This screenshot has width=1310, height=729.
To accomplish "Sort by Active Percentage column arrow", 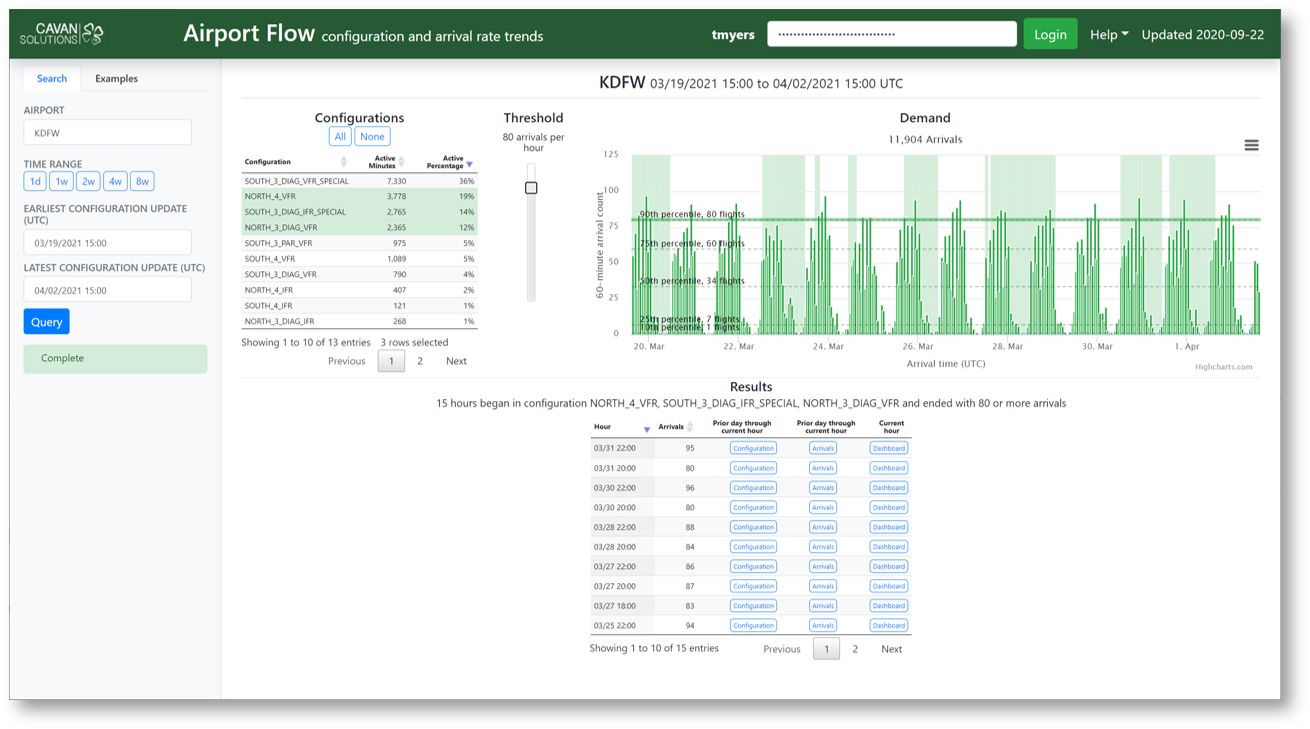I will 469,163.
